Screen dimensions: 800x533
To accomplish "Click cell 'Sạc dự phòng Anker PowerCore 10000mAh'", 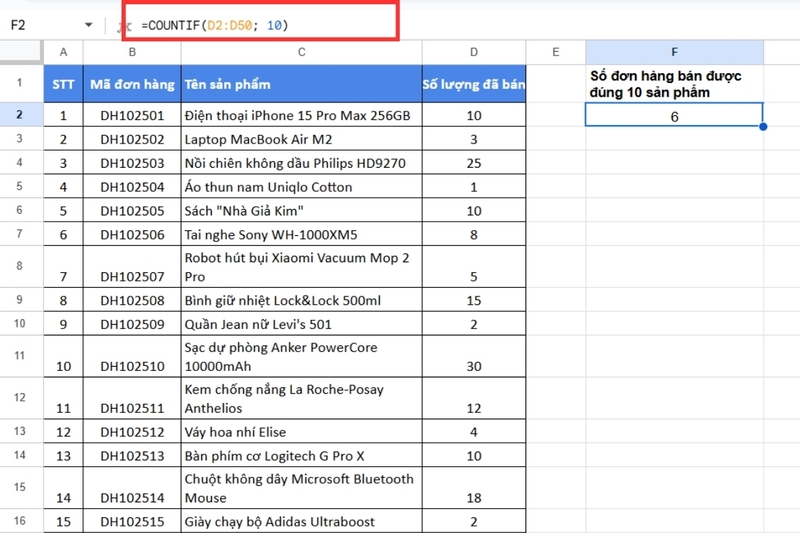I will click(x=302, y=357).
